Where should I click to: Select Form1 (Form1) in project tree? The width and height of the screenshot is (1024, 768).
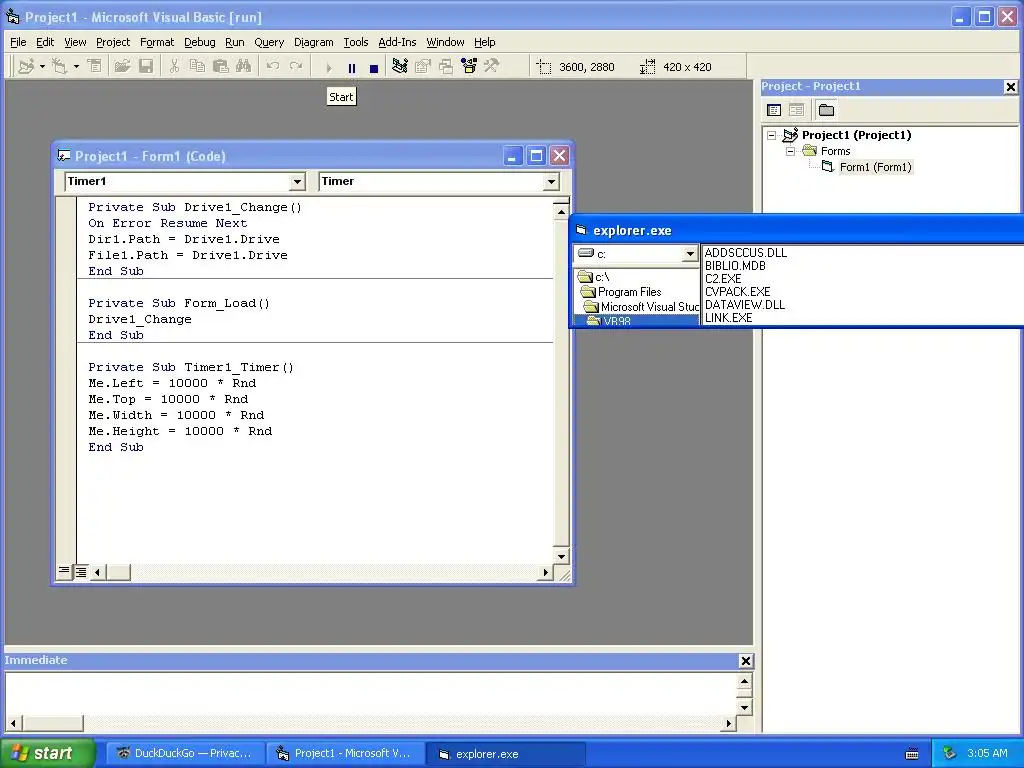(x=875, y=167)
